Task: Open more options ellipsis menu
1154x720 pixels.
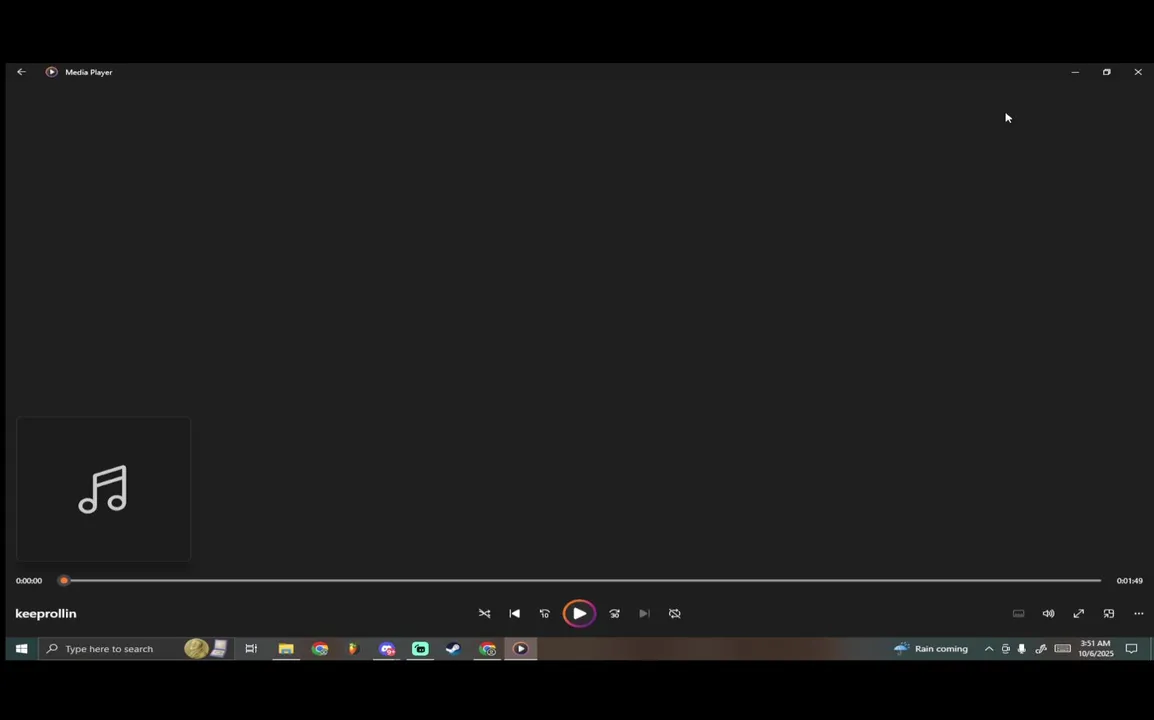Action: point(1139,613)
